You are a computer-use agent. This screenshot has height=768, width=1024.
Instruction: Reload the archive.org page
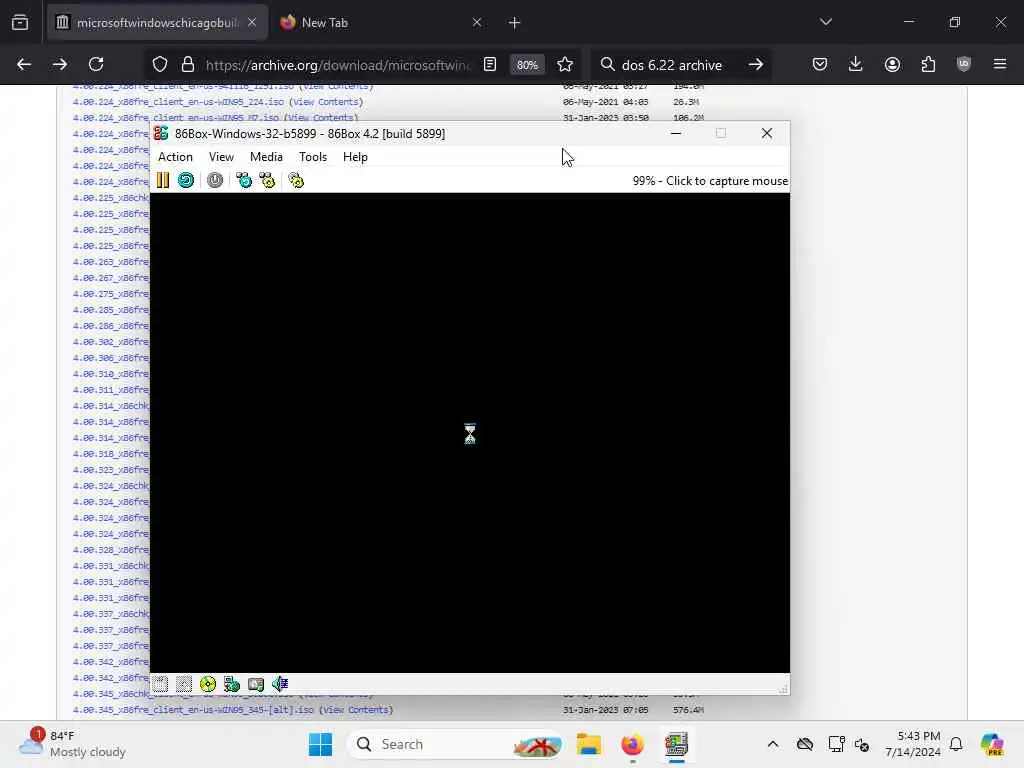tap(96, 64)
